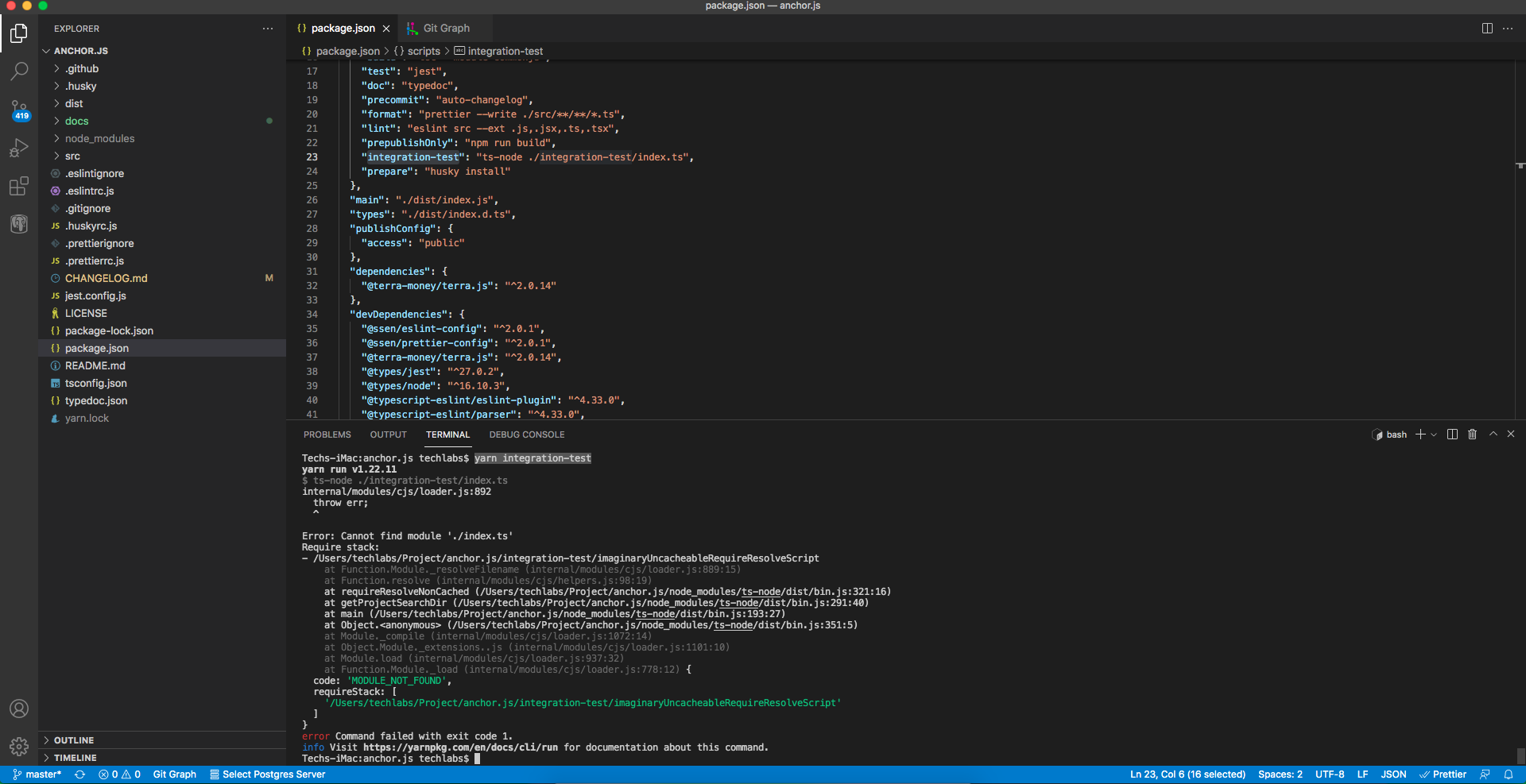Click line number 23 in the gutter

pos(312,157)
